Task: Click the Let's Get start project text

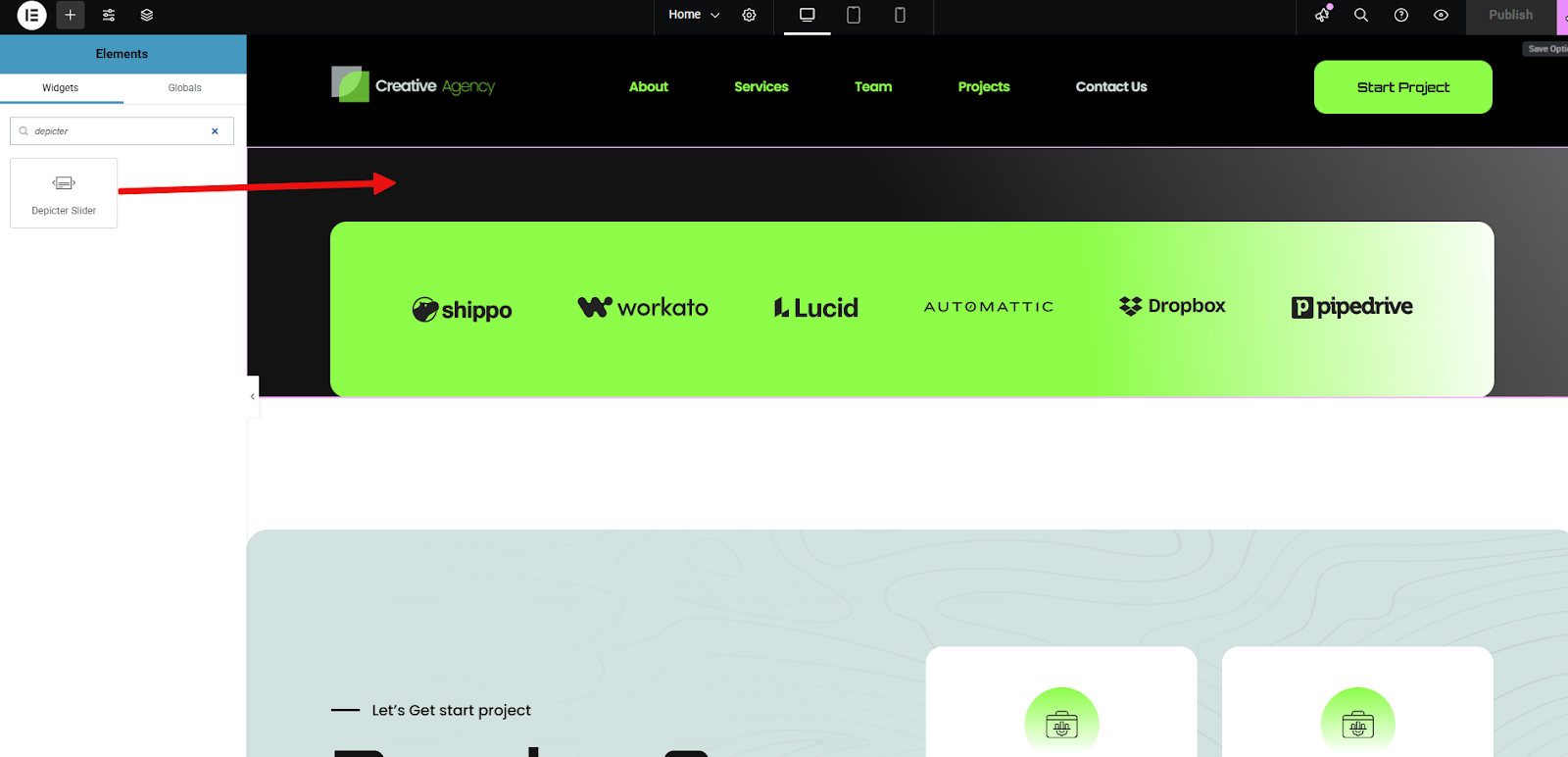Action: [x=451, y=710]
